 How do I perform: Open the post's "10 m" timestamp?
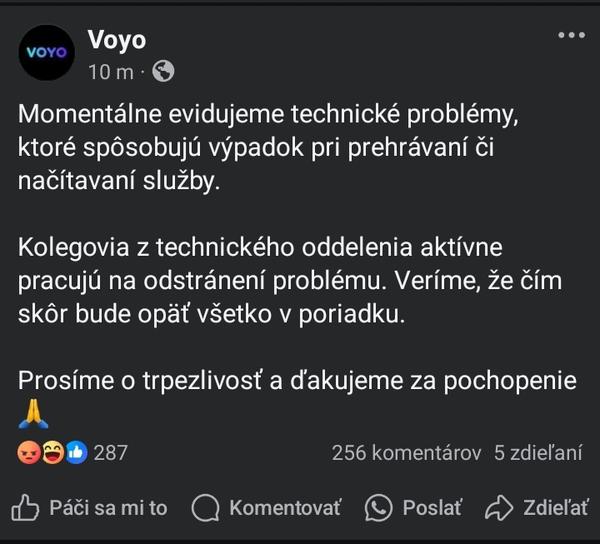[110, 71]
